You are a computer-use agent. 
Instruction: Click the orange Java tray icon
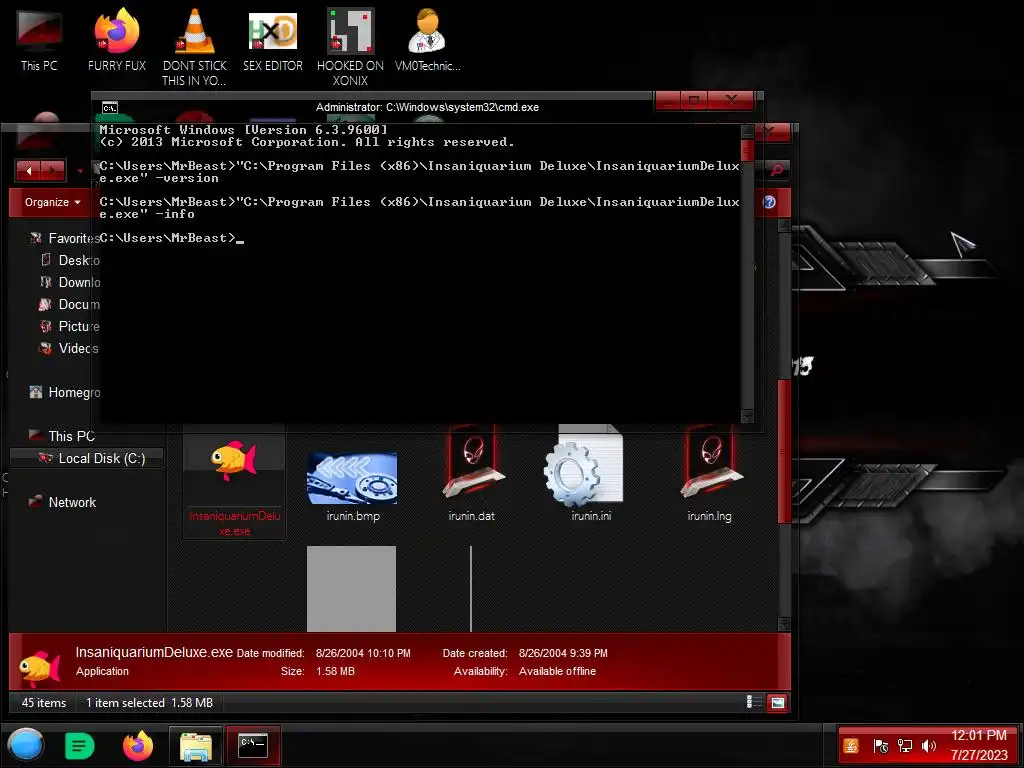point(851,746)
